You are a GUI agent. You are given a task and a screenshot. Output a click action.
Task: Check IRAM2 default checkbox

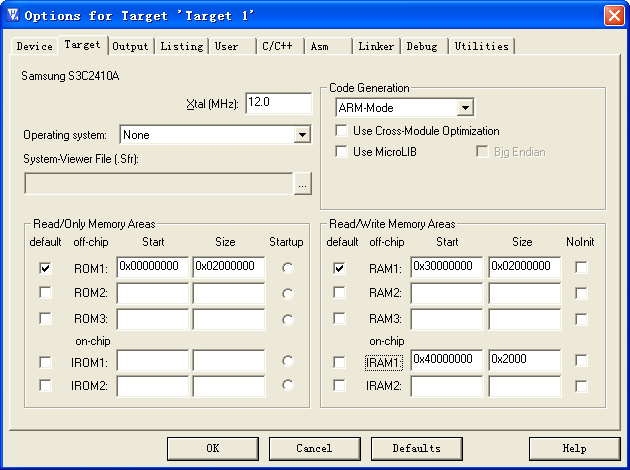tap(340, 386)
